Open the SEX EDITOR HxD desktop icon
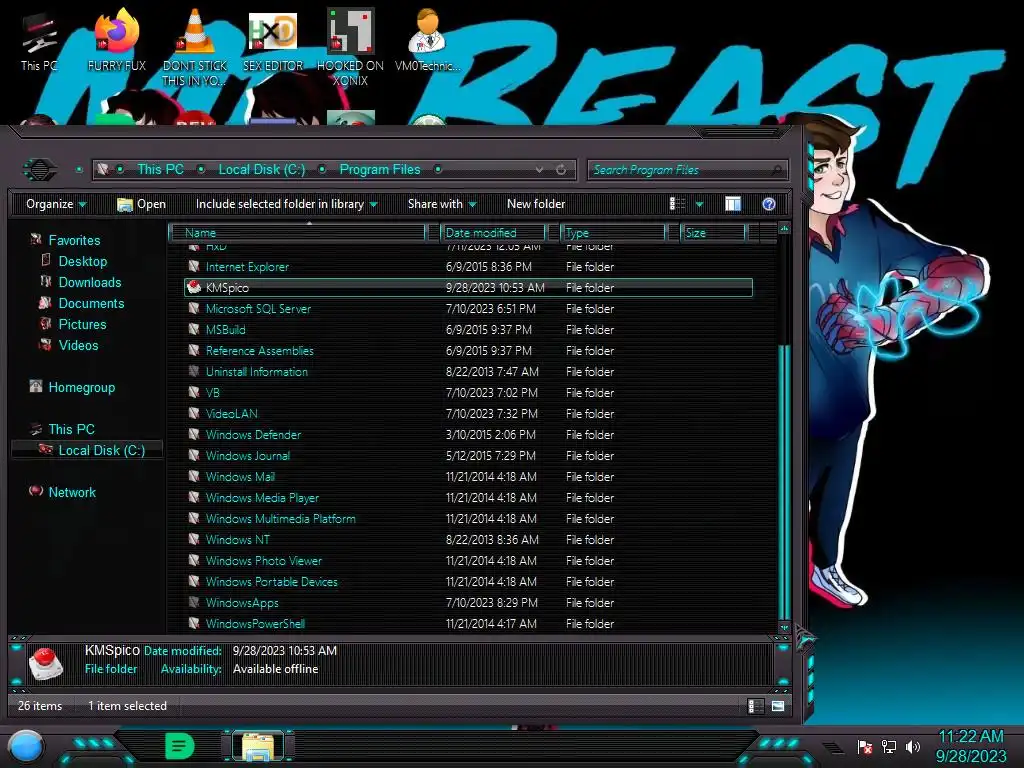This screenshot has width=1024, height=768. (x=273, y=42)
